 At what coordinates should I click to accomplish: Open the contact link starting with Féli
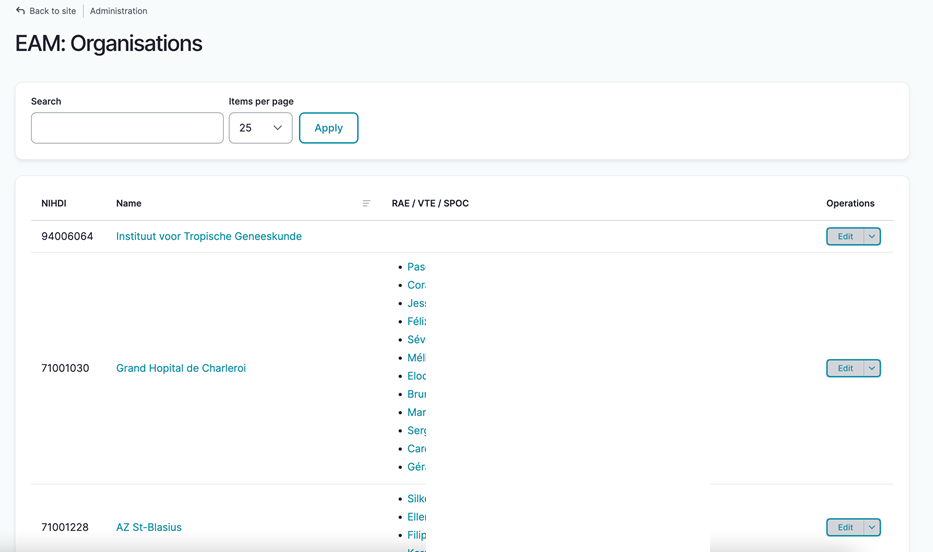pos(416,322)
